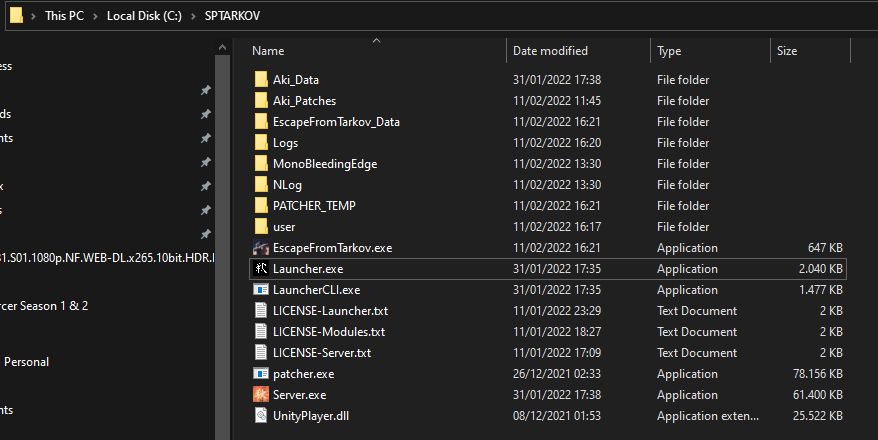Viewport: 878px width, 440px height.
Task: Click the 25.522 KB size value
Action: pyautogui.click(x=818, y=415)
